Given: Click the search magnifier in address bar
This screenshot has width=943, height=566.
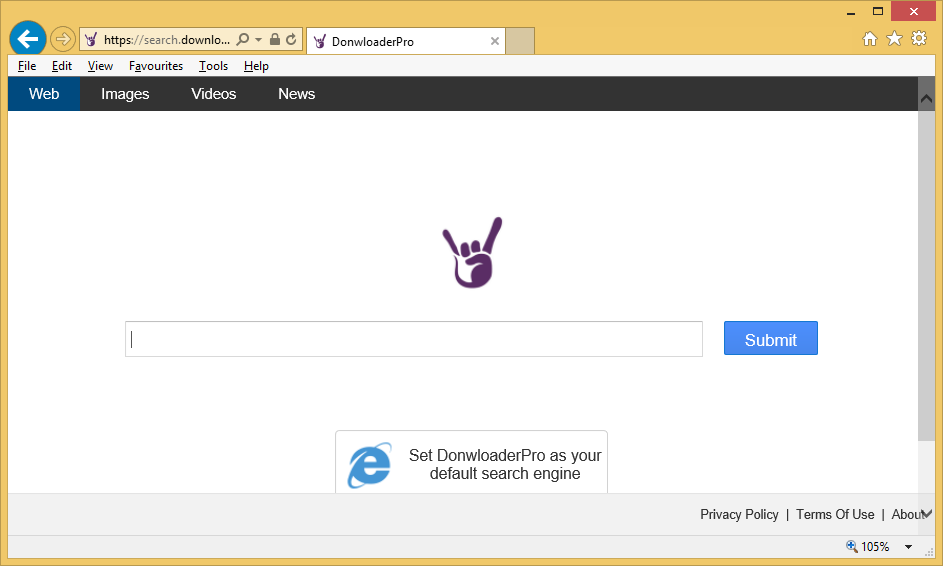Looking at the screenshot, I should [x=243, y=40].
